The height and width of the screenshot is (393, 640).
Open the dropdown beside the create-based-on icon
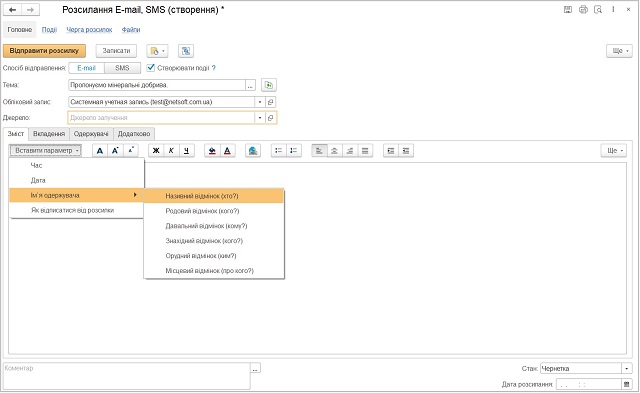tap(157, 51)
